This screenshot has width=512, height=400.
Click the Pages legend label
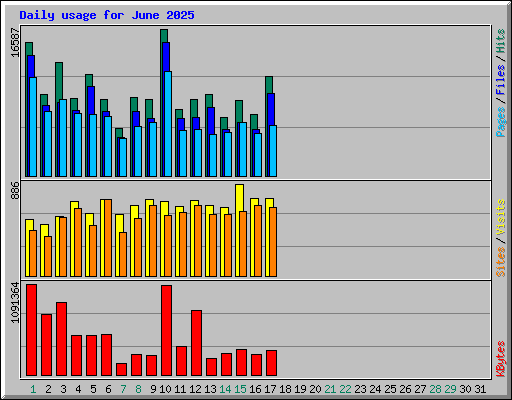[x=501, y=122]
